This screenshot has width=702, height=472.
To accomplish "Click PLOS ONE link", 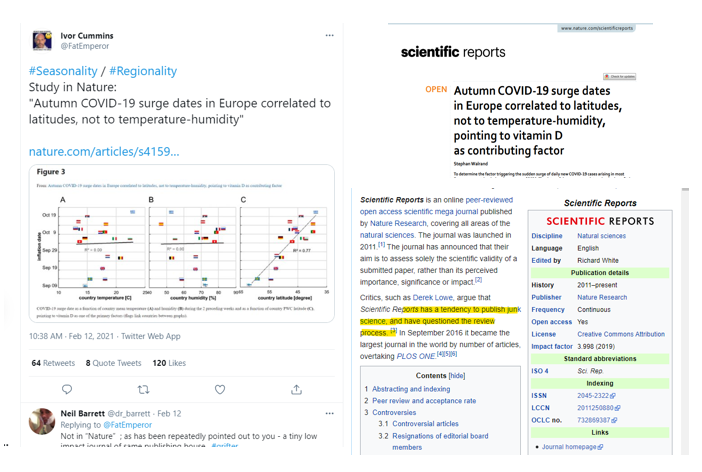I will point(416,356).
